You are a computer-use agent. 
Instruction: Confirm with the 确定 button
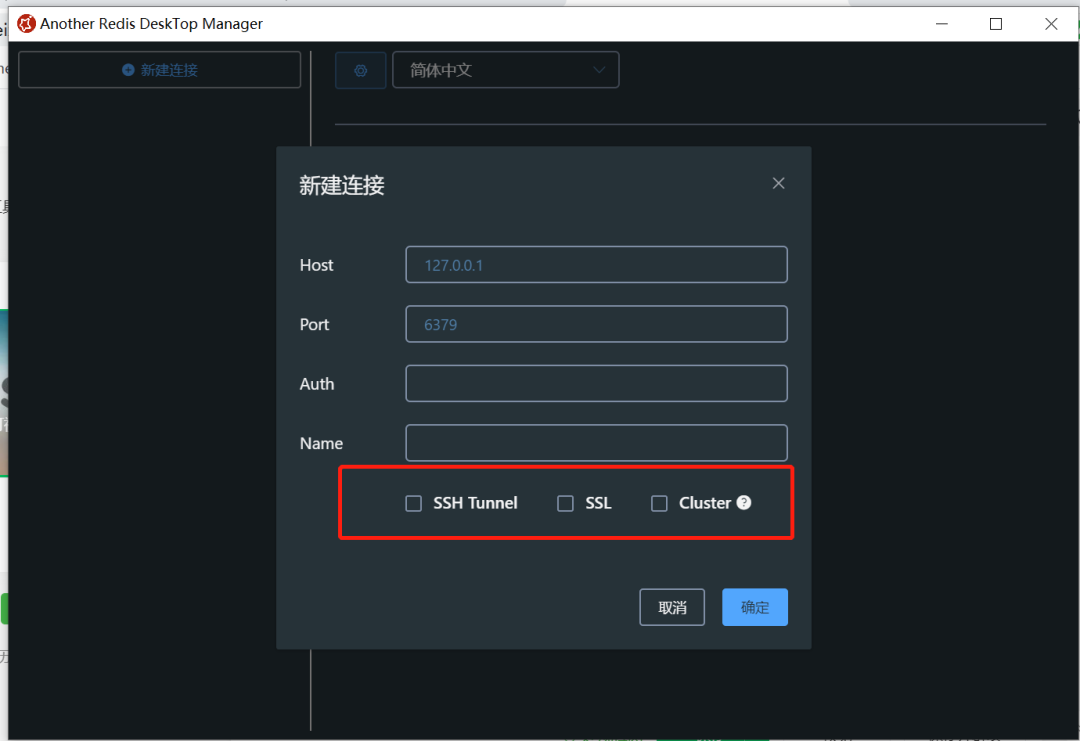tap(754, 607)
